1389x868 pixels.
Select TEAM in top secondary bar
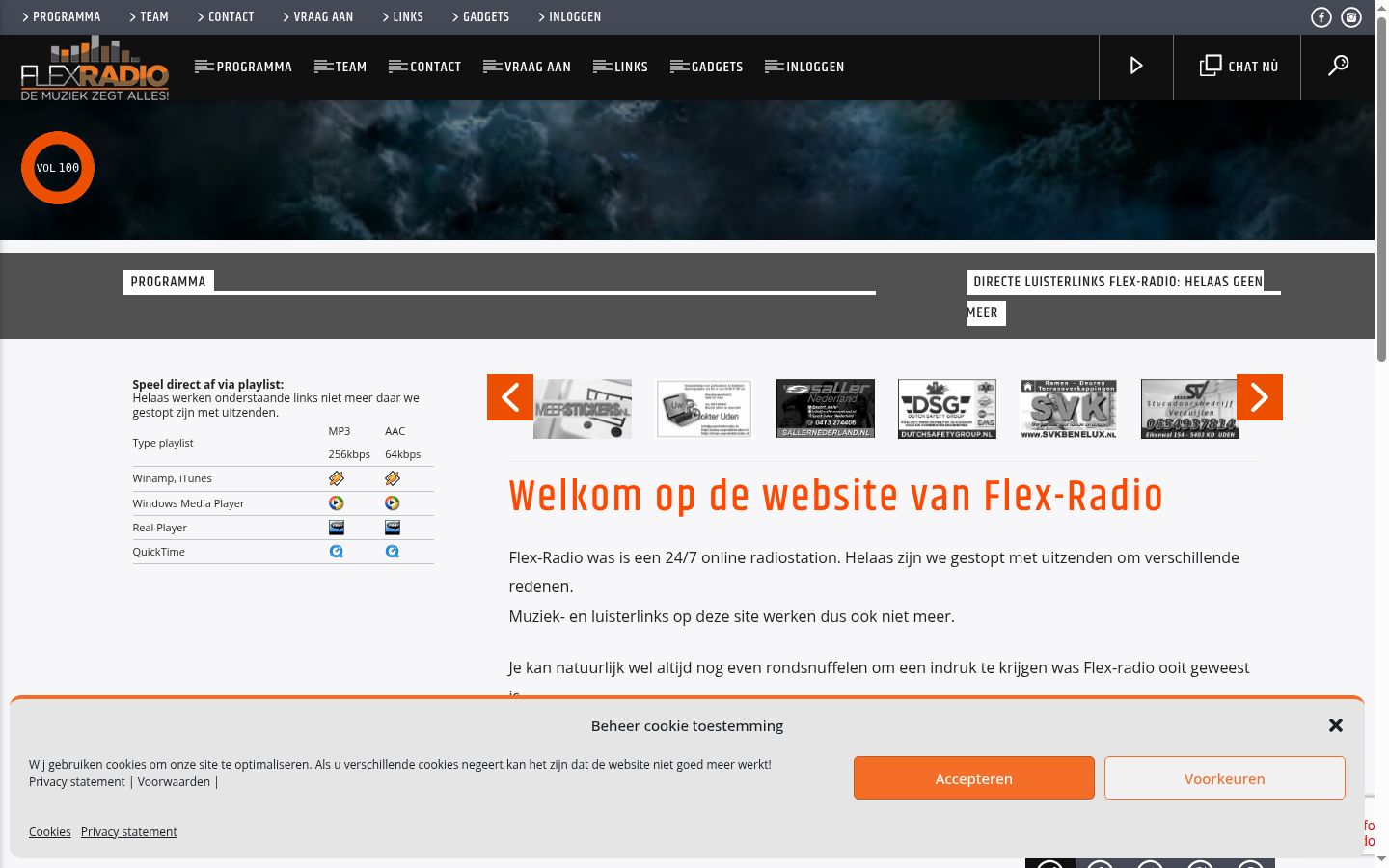149,17
